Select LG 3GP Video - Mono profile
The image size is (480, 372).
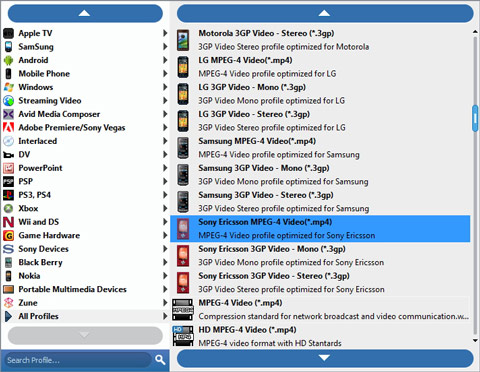coord(320,94)
